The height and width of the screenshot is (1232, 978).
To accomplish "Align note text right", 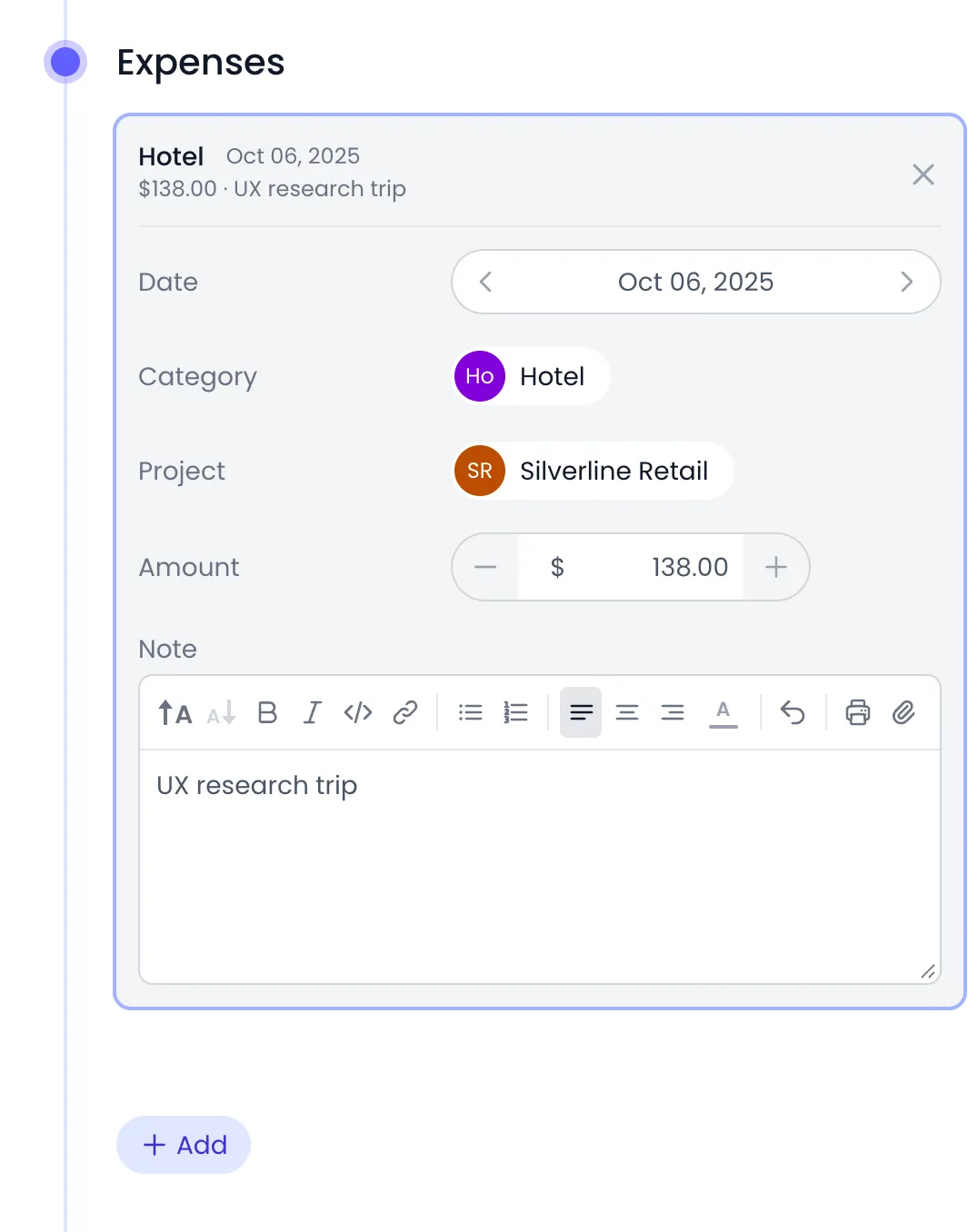I will pos(673,713).
